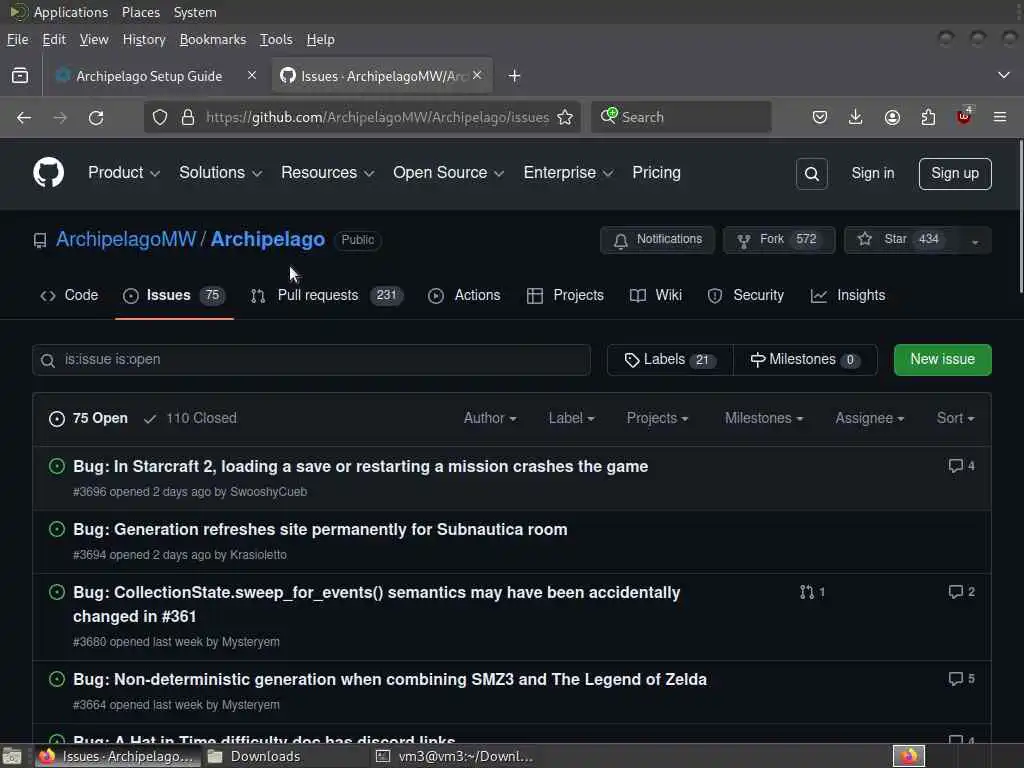Open the Projects filter dropdown

click(x=657, y=418)
